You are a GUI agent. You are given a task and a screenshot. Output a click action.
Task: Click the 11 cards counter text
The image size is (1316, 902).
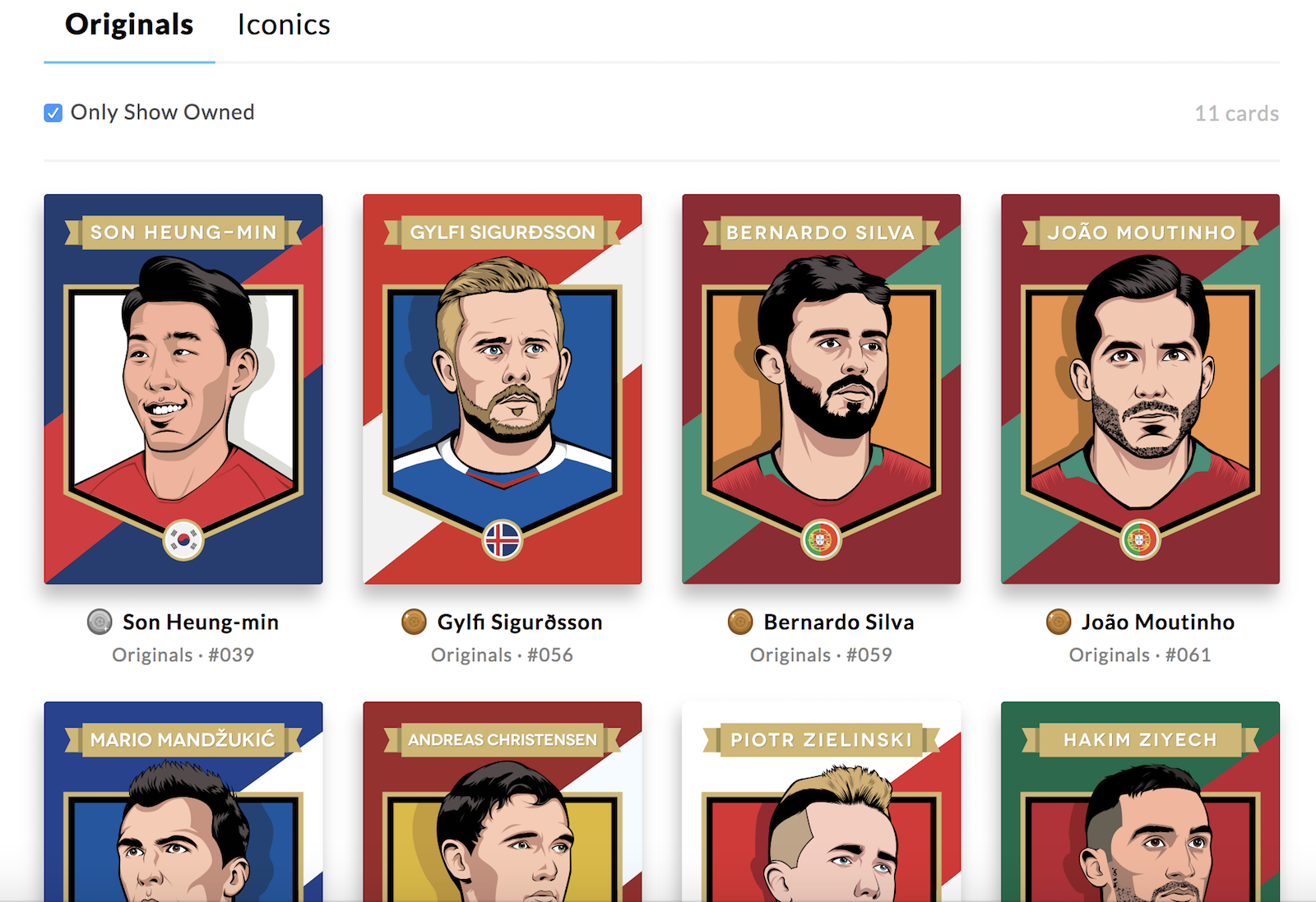(1236, 113)
